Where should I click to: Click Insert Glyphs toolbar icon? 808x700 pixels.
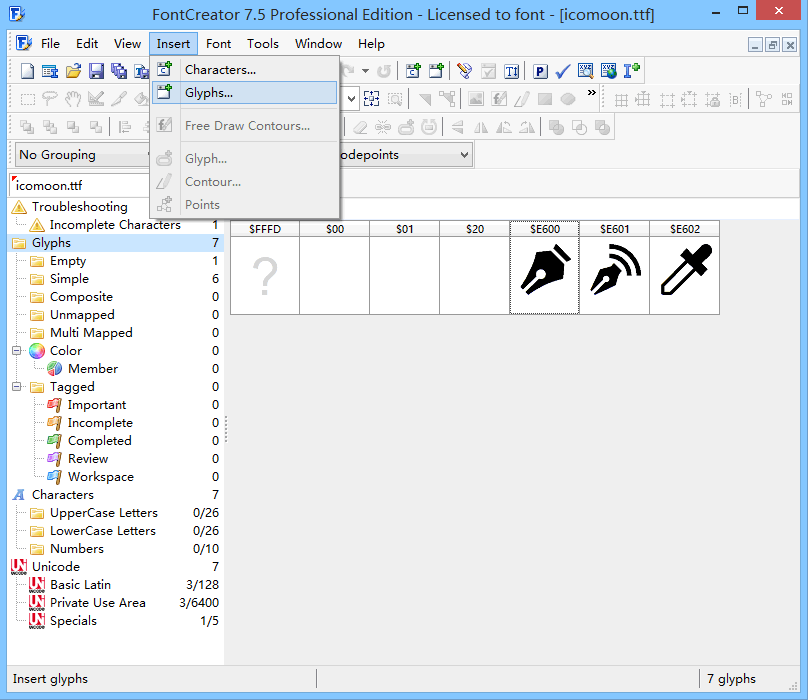[x=436, y=71]
